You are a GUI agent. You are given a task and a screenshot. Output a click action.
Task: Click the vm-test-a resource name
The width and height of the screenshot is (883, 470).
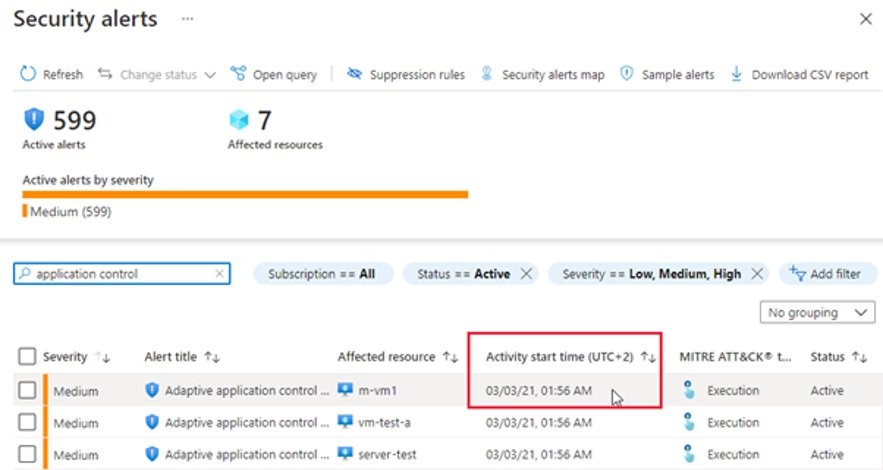click(x=384, y=423)
